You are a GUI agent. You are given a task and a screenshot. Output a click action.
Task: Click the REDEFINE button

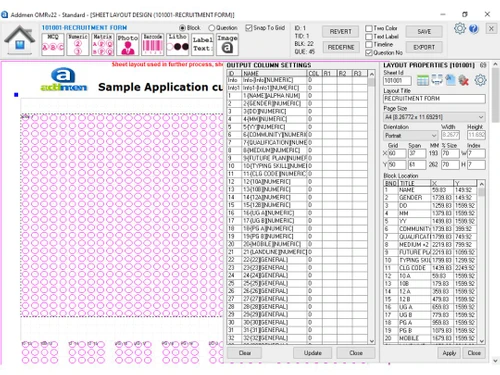pos(341,47)
